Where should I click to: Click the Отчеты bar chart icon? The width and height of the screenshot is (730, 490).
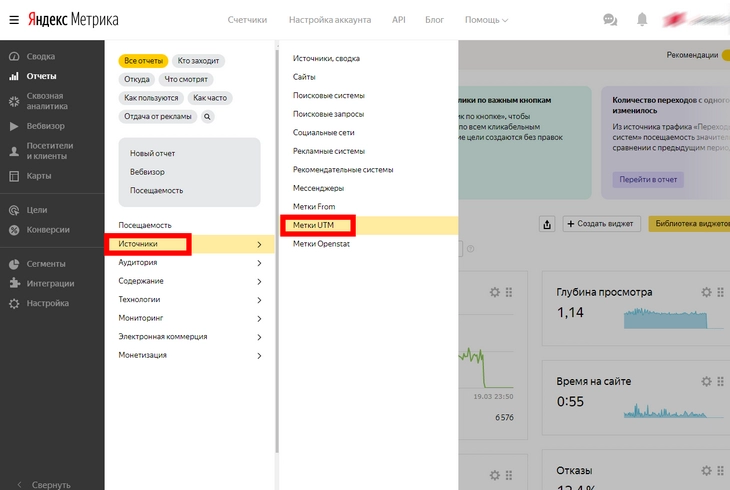click(x=14, y=76)
